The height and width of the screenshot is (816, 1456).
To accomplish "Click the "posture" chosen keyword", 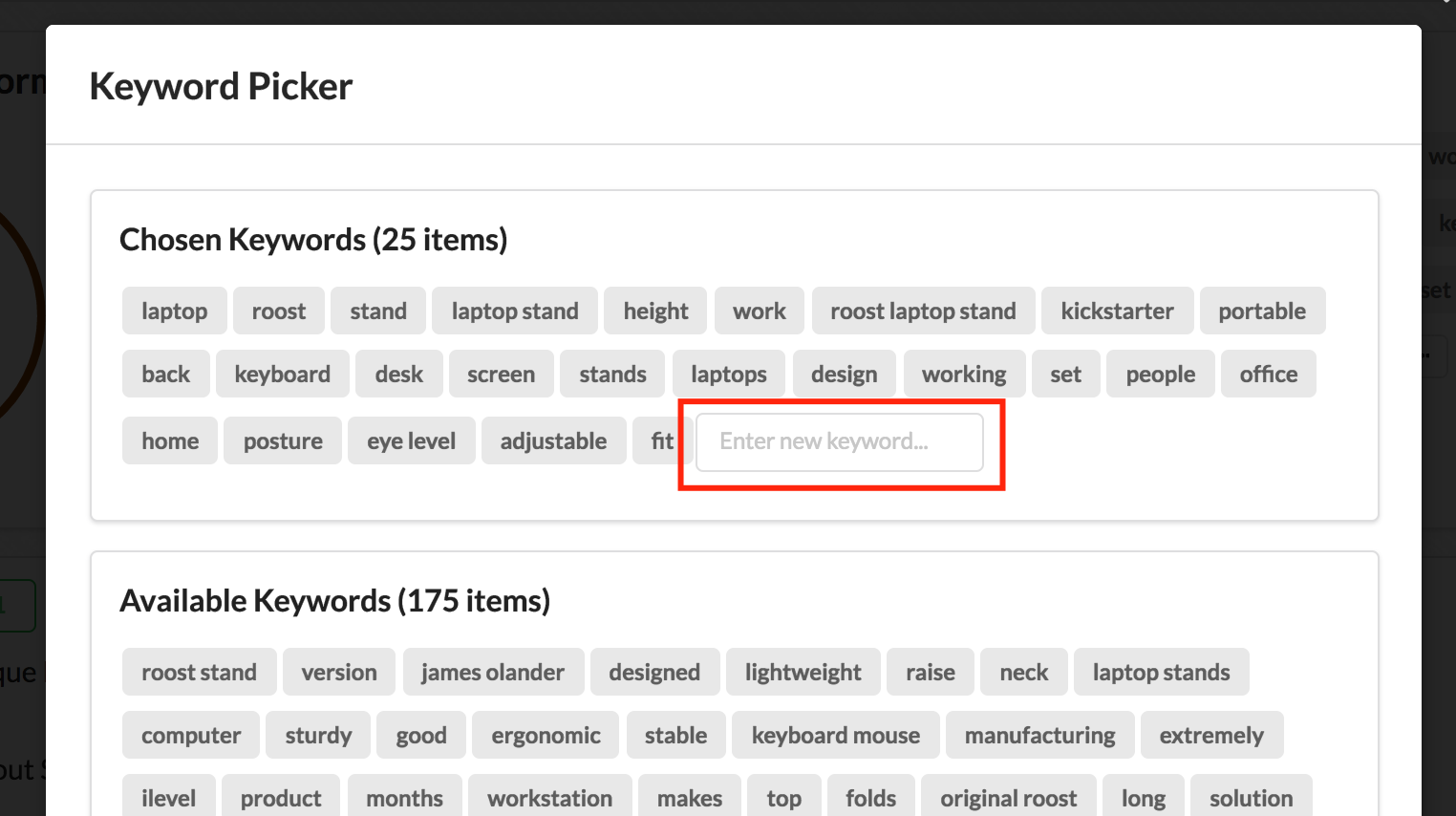I will [282, 440].
